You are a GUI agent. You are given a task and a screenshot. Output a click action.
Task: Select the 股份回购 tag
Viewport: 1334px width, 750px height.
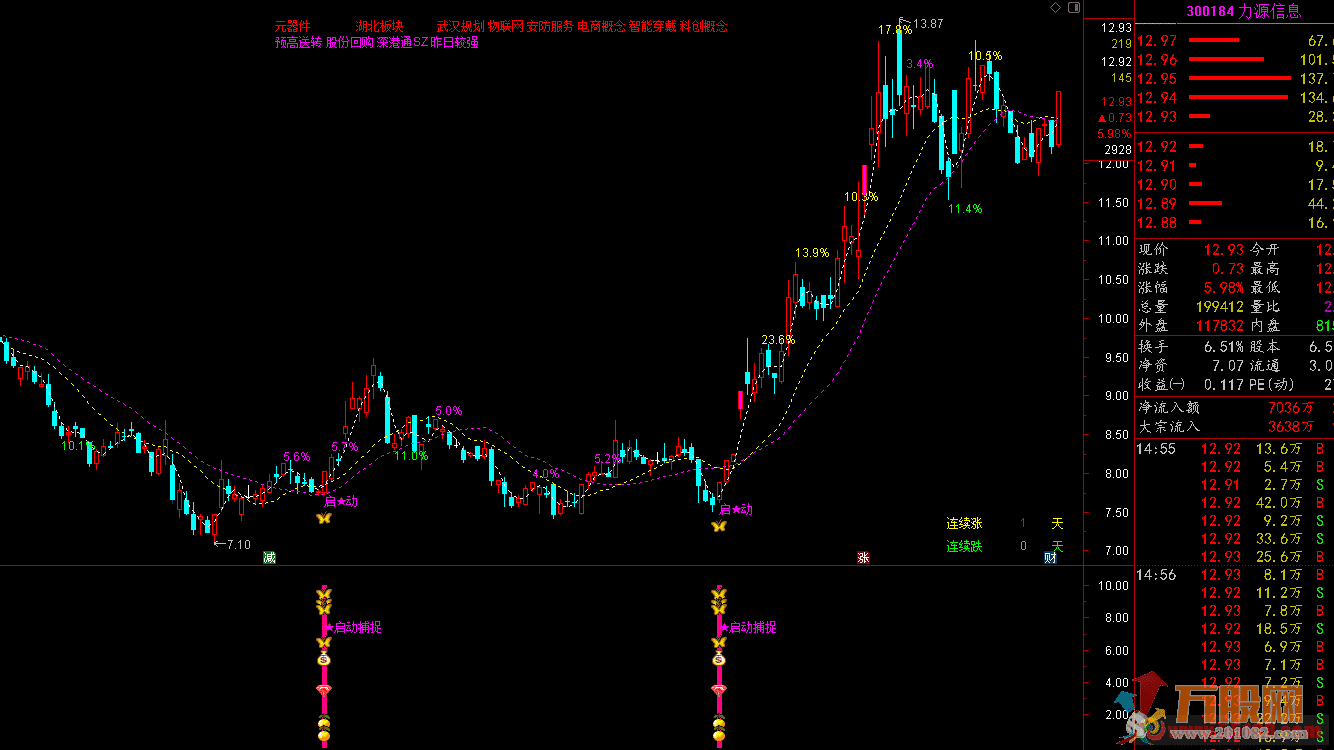pyautogui.click(x=350, y=43)
